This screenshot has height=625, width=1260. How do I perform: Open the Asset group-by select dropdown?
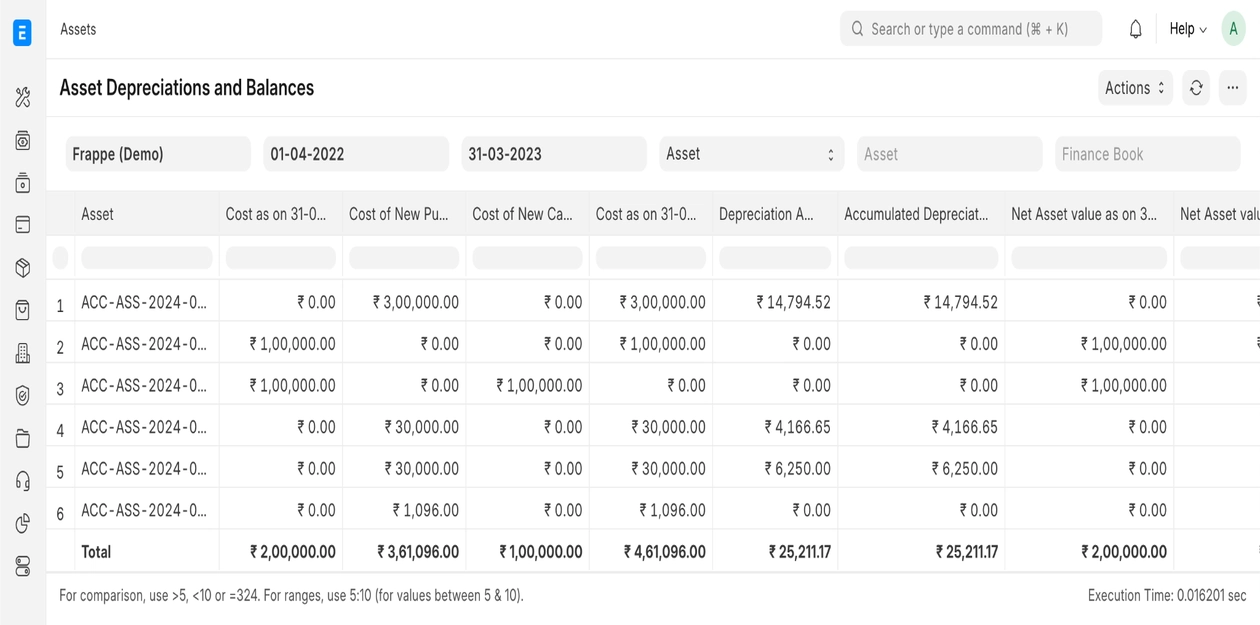point(750,154)
